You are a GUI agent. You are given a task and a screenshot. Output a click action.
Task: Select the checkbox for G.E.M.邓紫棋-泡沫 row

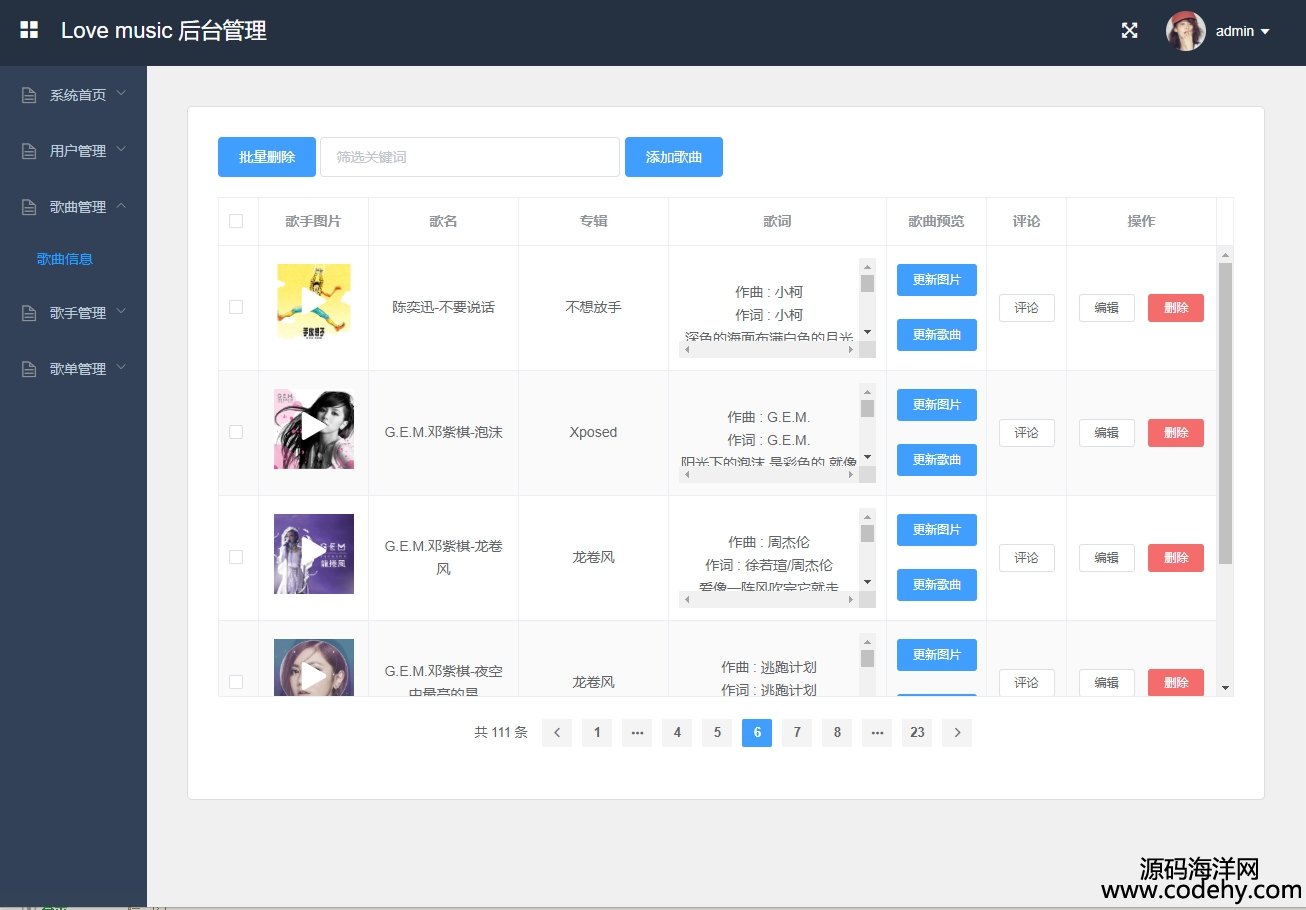point(236,432)
